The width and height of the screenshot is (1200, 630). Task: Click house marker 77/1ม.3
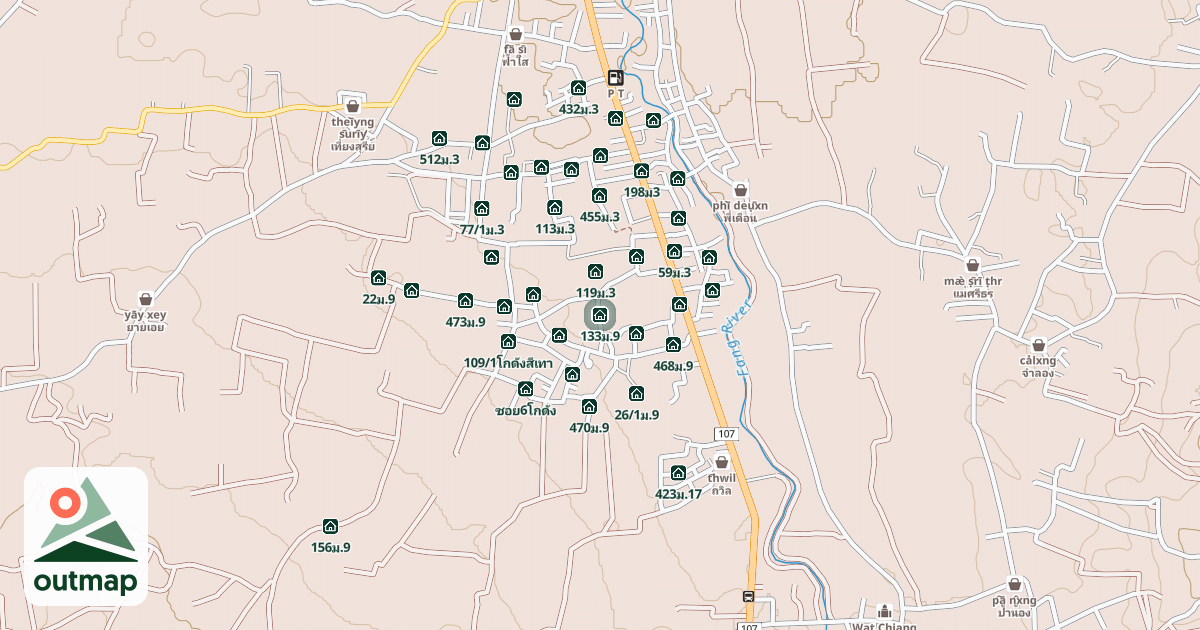[x=481, y=208]
